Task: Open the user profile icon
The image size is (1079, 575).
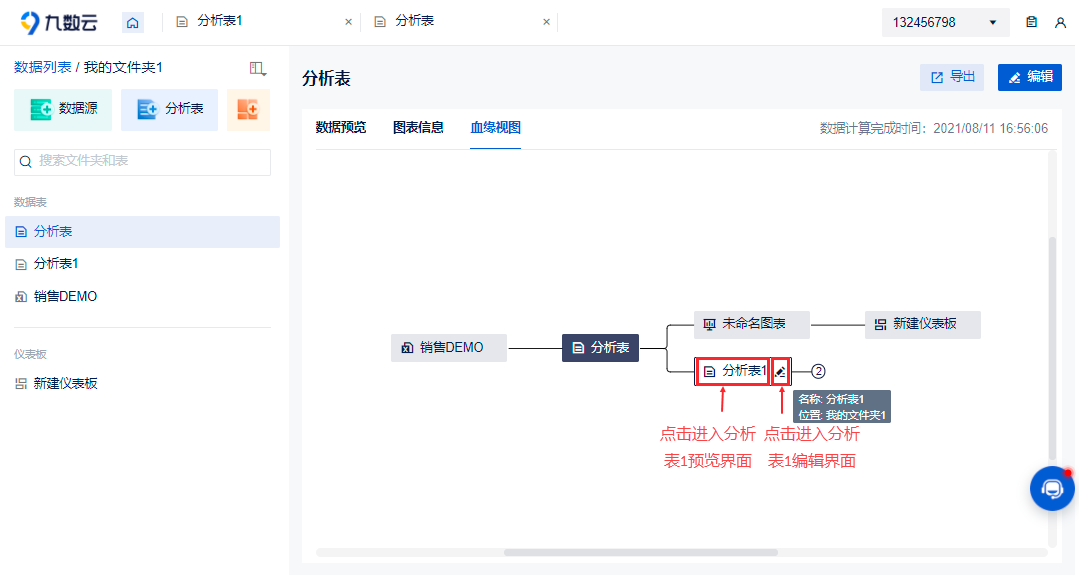Action: [x=1060, y=23]
